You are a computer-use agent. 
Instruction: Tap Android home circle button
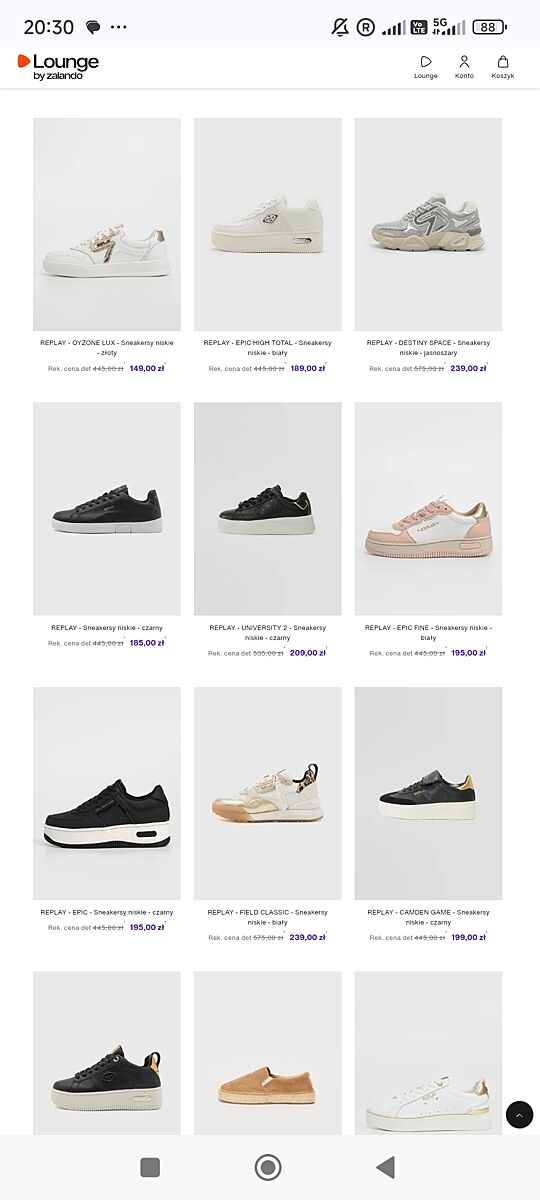pos(268,1167)
